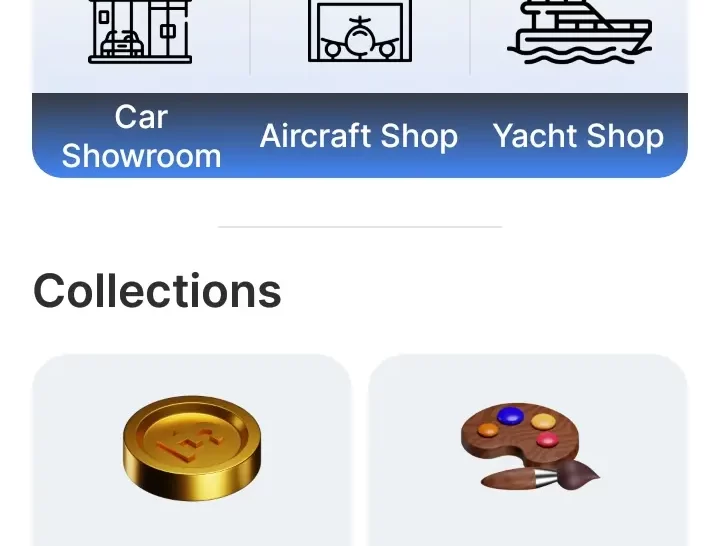Switch to Aircraft Shop label
Image resolution: width=720 pixels, height=546 pixels.
(359, 136)
